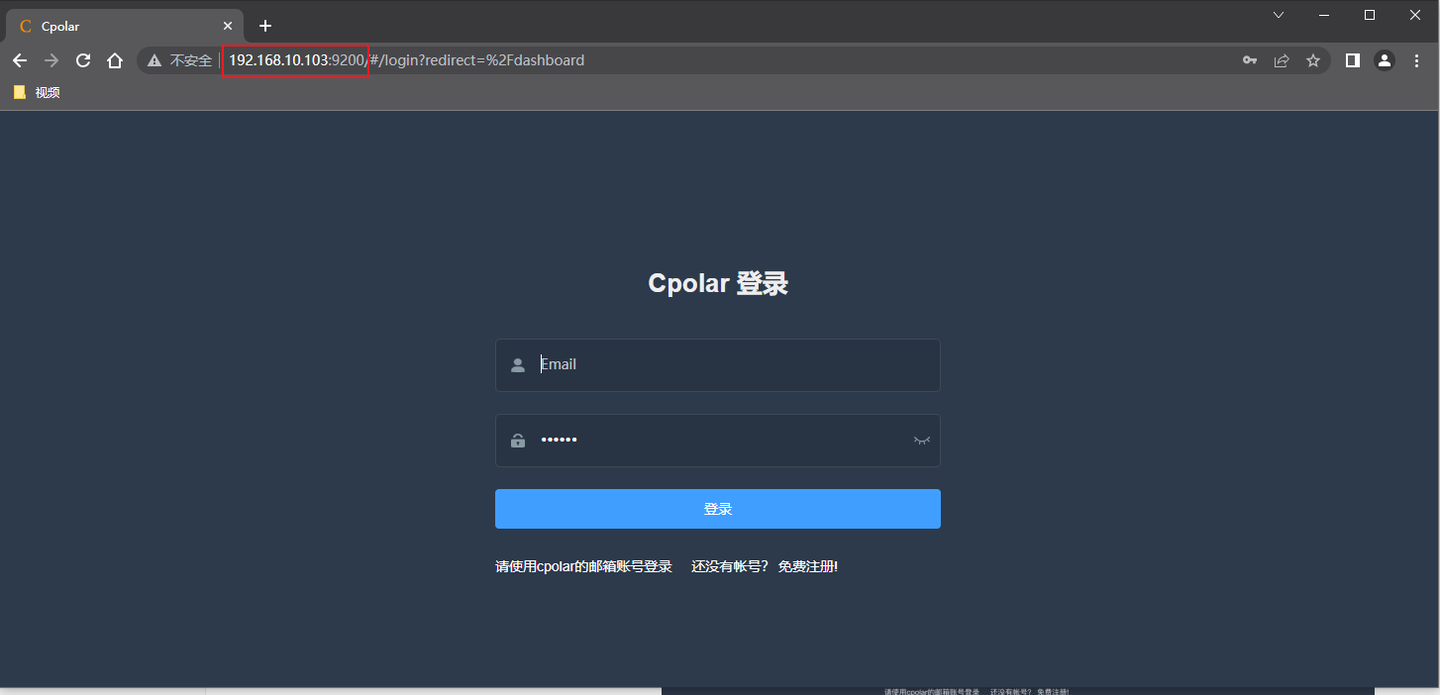Screen dimensions: 1440x695
Task: Click the 不安全 warning triangle icon
Action: pos(154,60)
